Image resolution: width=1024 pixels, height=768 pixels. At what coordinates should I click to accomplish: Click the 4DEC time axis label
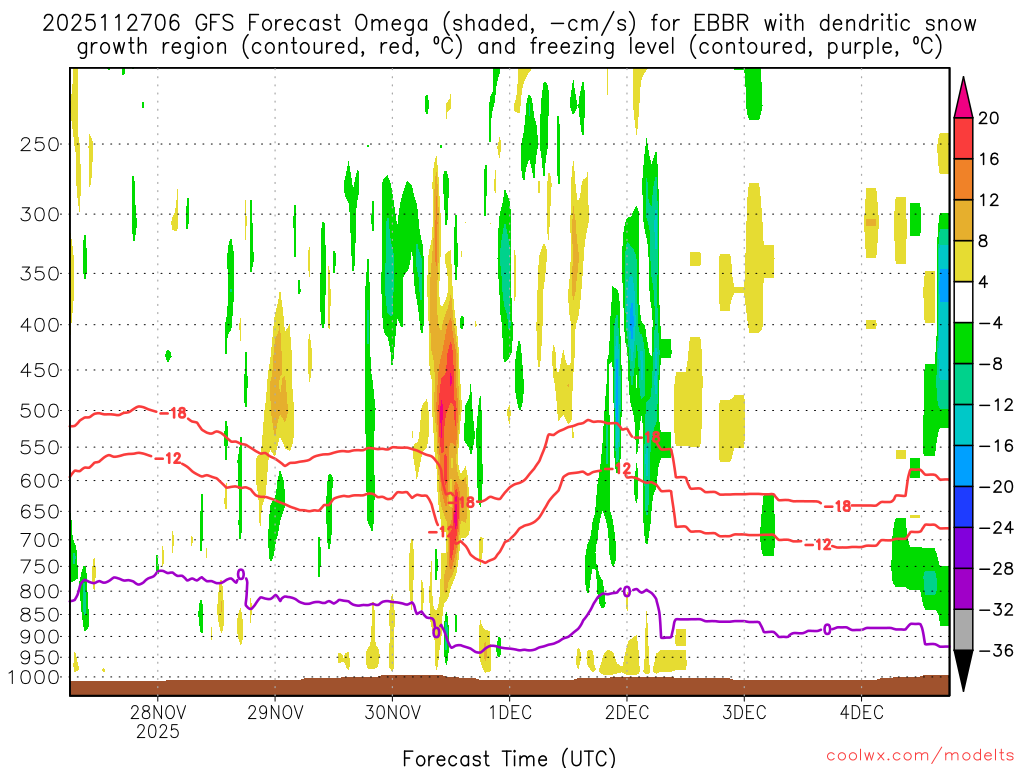(x=862, y=712)
